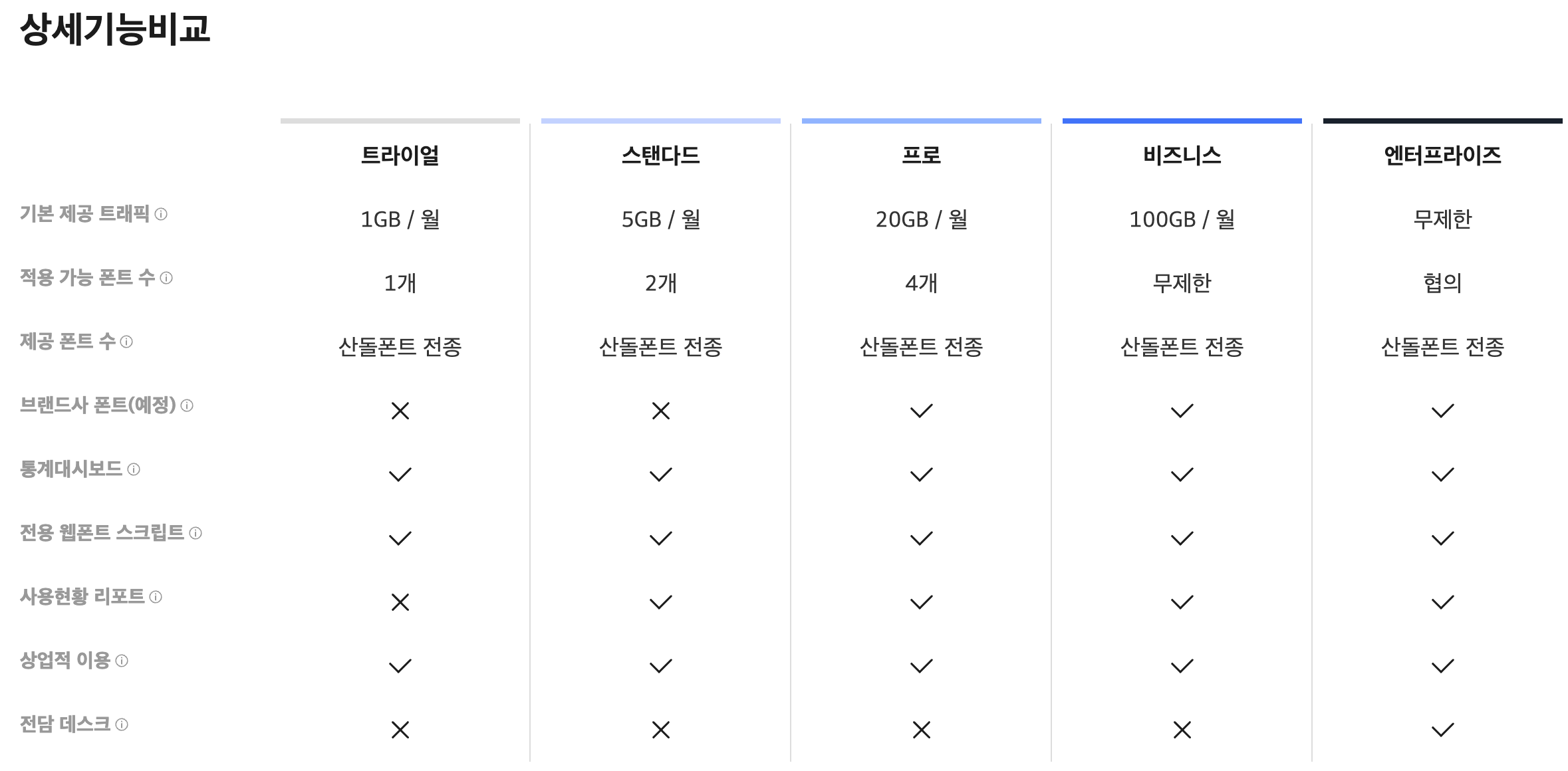This screenshot has width=1568, height=771.
Task: Click info icon beside 기본 제공 트래픽
Action: (161, 214)
